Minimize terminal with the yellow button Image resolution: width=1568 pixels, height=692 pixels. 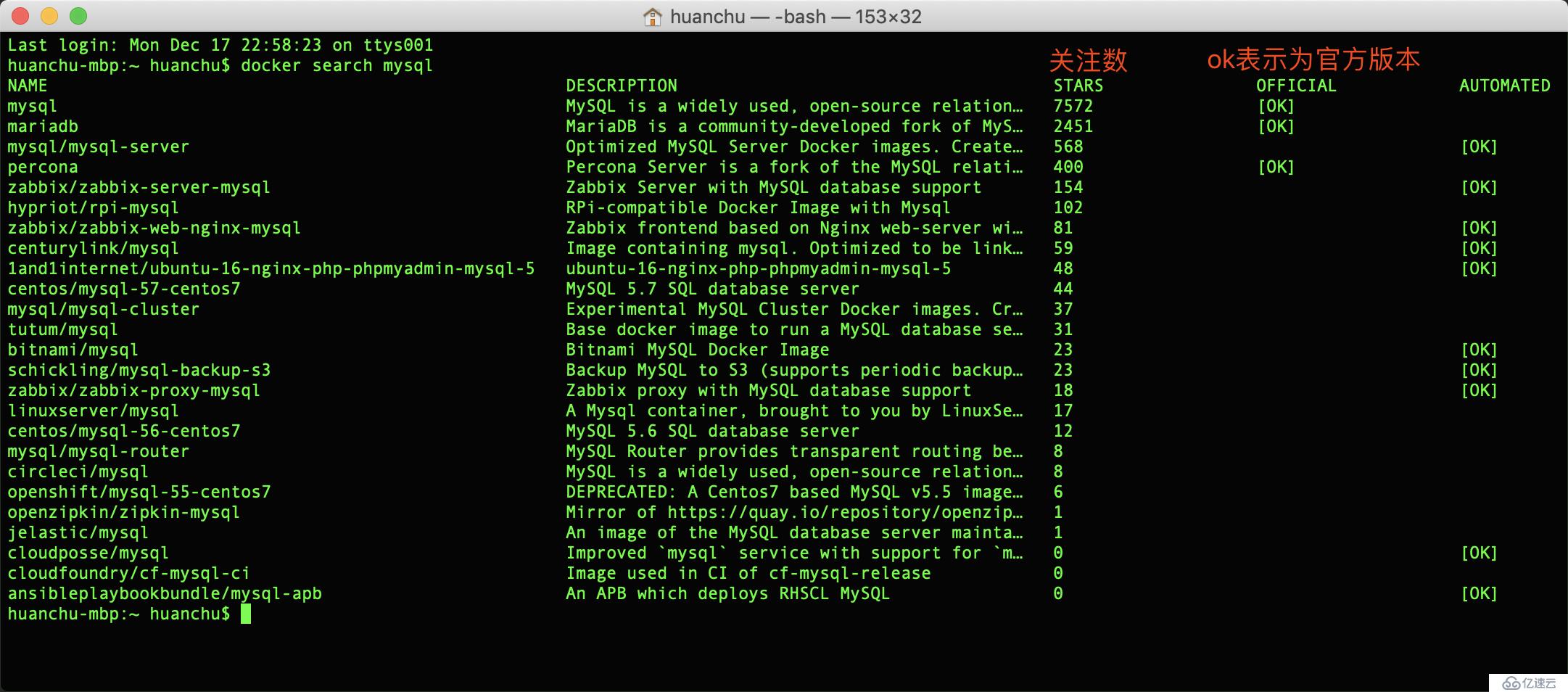[49, 16]
